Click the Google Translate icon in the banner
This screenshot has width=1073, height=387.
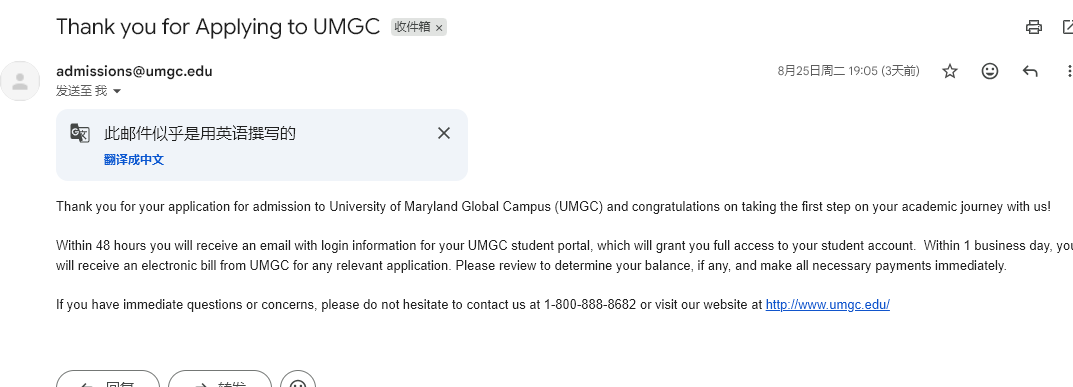click(x=80, y=133)
